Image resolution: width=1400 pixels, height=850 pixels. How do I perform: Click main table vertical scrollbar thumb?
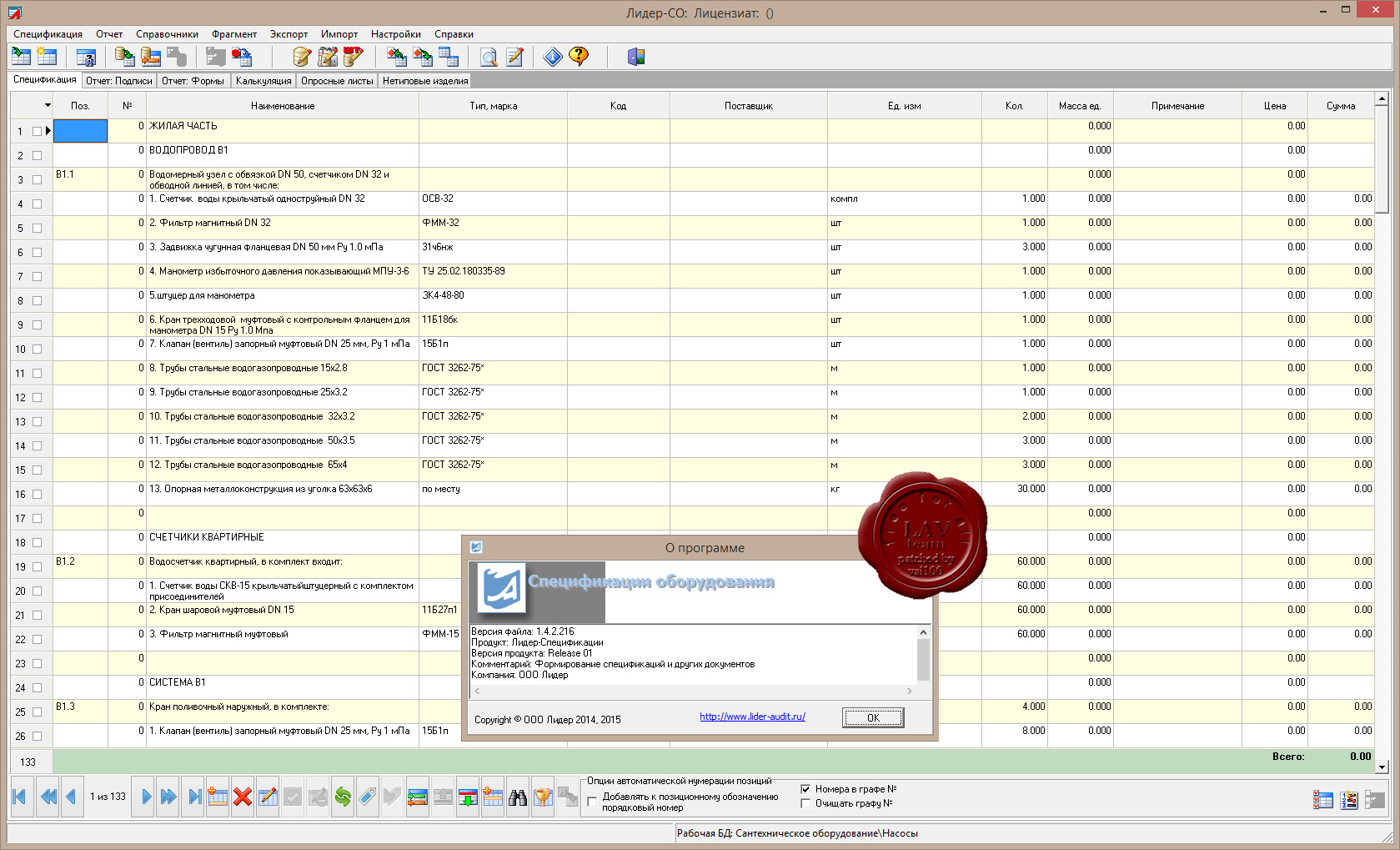click(1382, 158)
